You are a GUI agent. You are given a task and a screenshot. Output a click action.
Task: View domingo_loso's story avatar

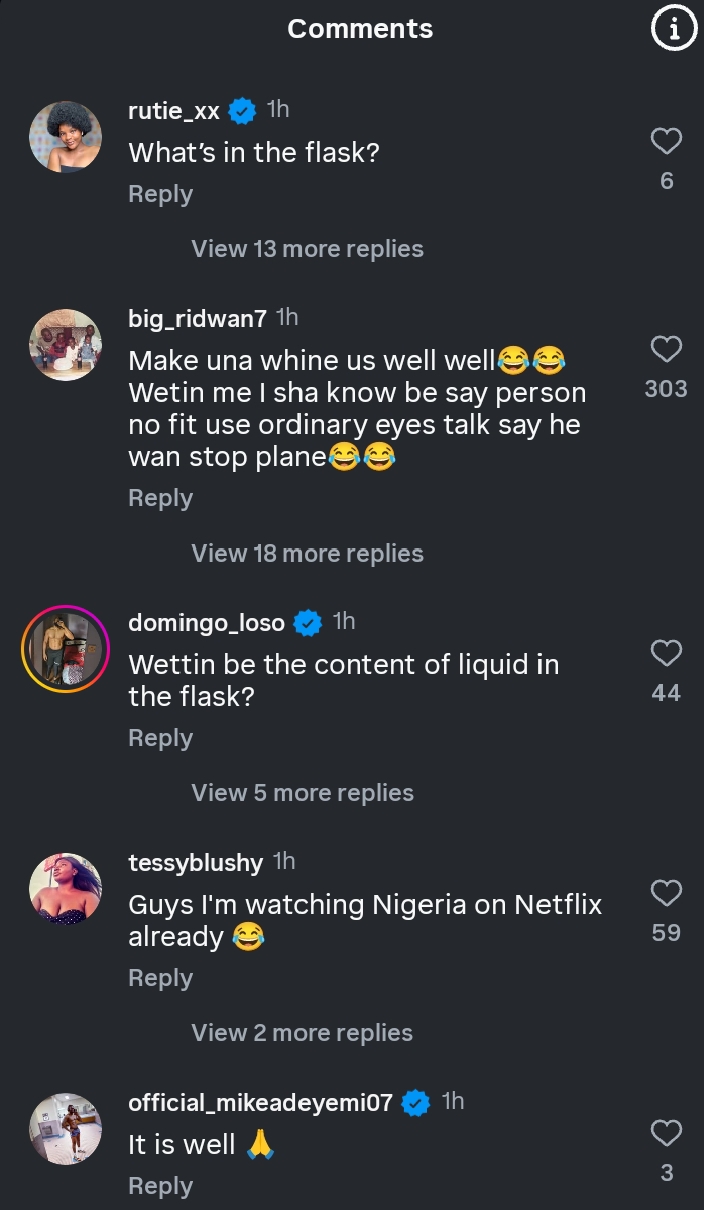66,650
